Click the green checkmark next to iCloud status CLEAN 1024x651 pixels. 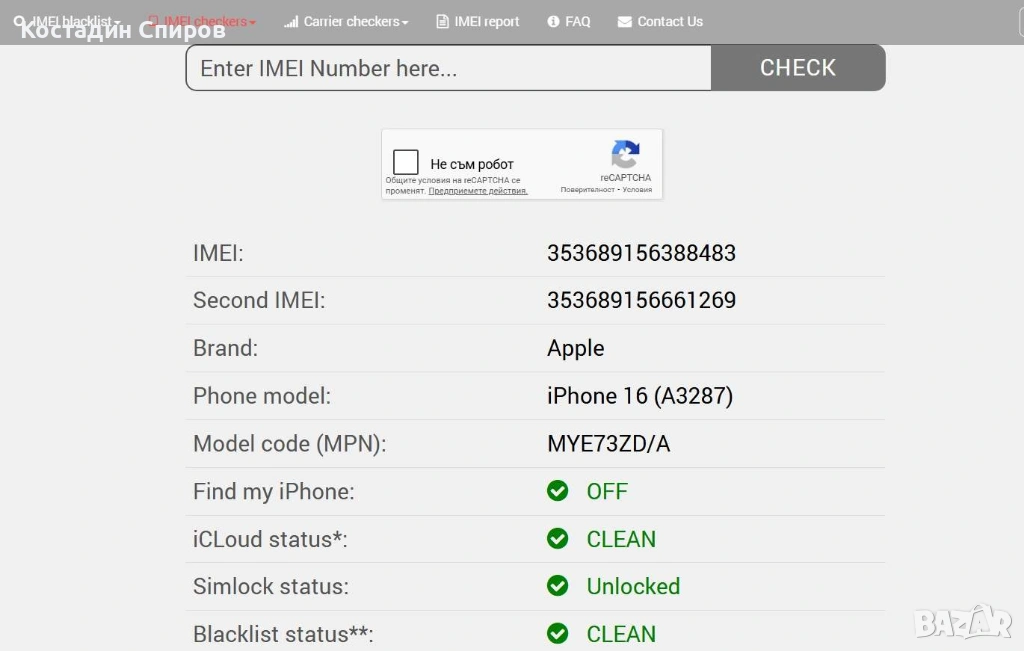click(558, 539)
